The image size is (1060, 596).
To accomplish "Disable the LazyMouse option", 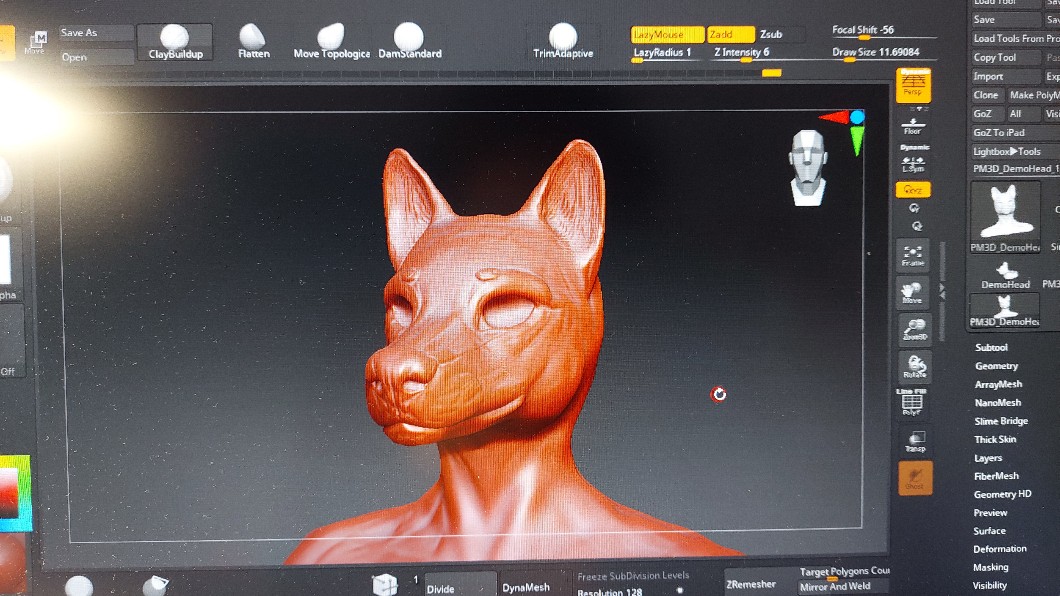I will [666, 34].
